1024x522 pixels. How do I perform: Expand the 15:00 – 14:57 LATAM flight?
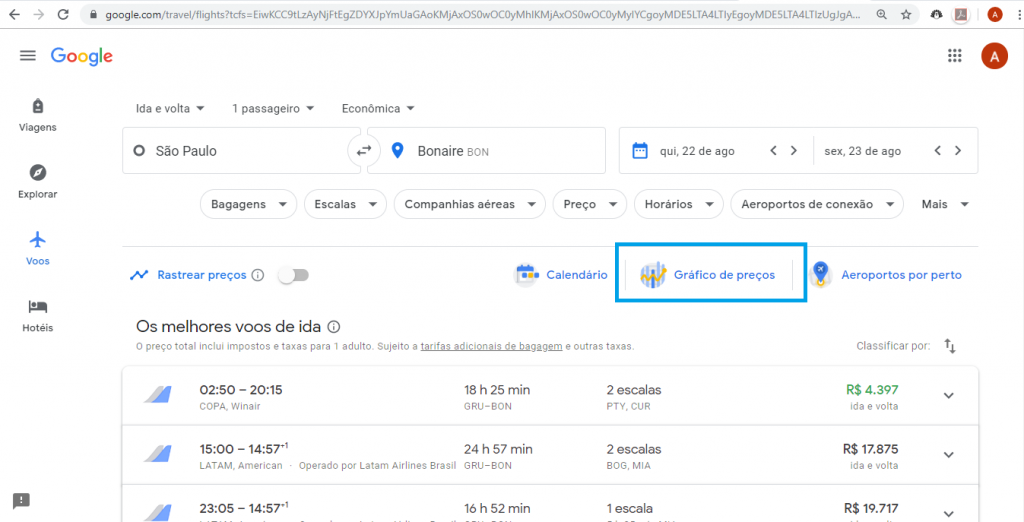point(949,455)
